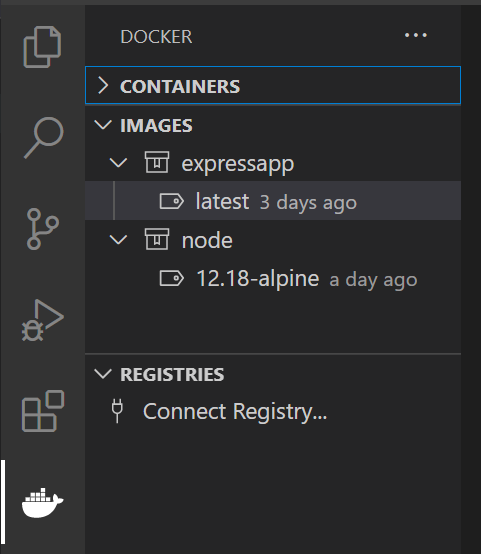Click the plug icon for Connect Registry
Screen dimensions: 481x554
click(x=117, y=411)
